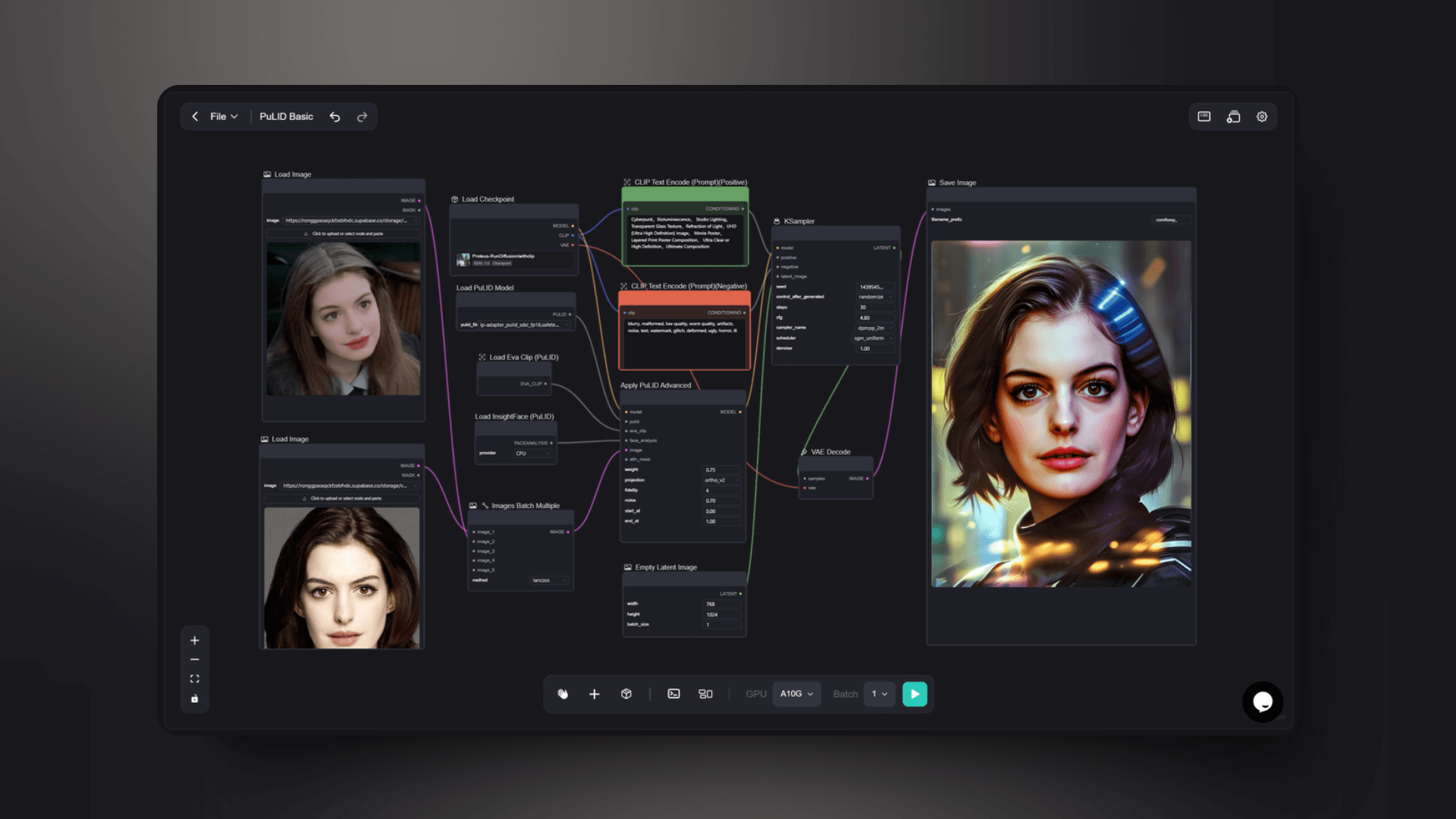Zoom in the canvas with plus

[x=195, y=640]
